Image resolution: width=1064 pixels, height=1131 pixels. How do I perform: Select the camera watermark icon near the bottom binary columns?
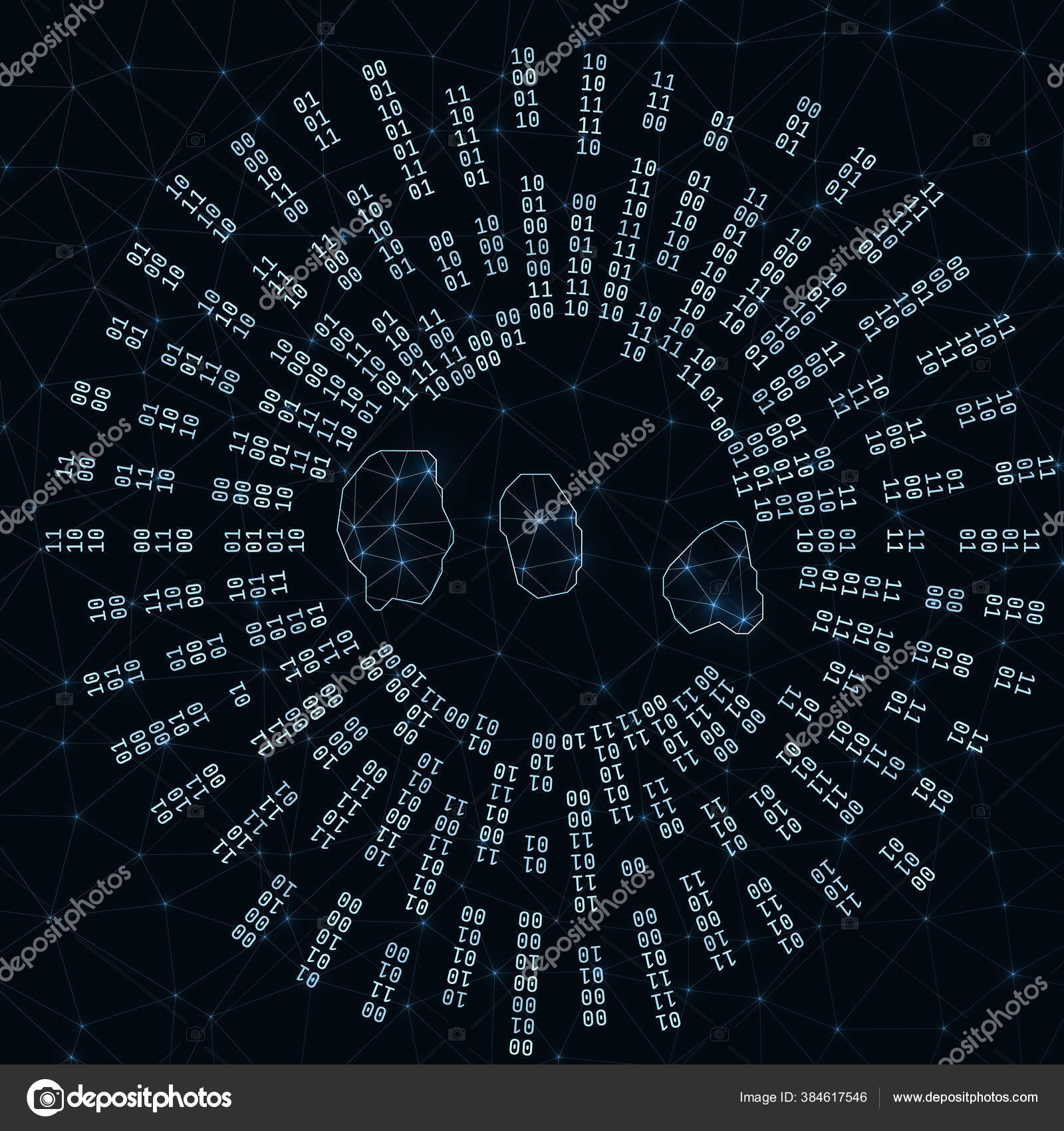[457, 1034]
